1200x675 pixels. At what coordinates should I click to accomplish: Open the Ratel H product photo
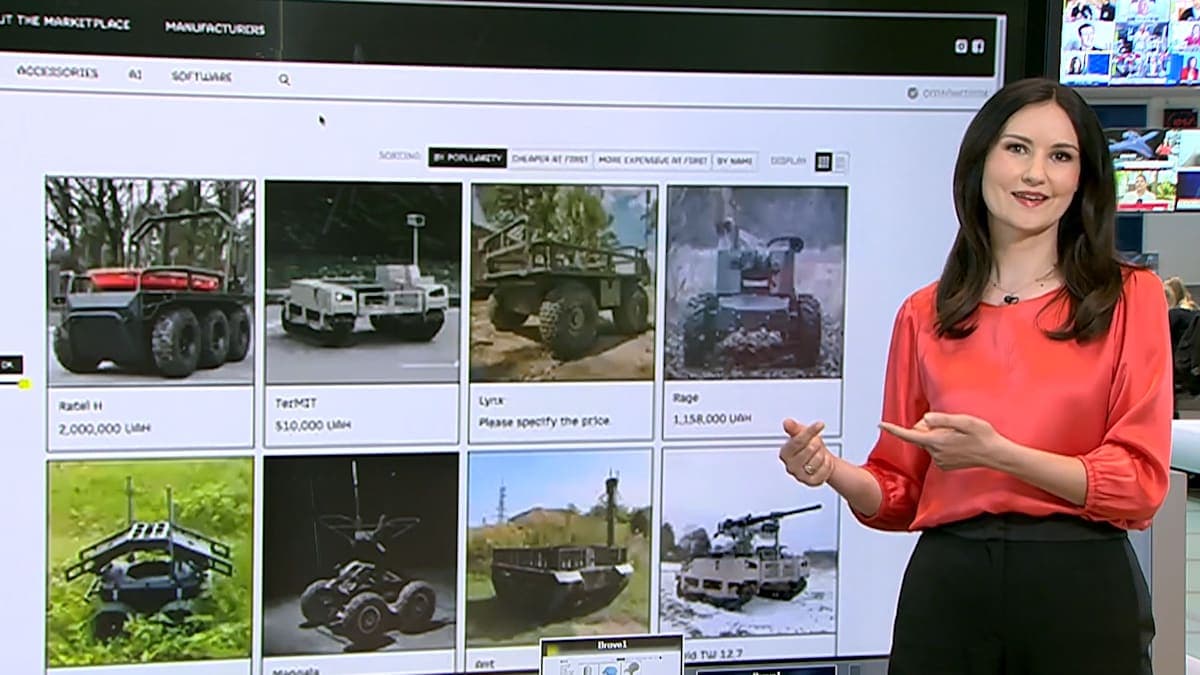coord(150,281)
